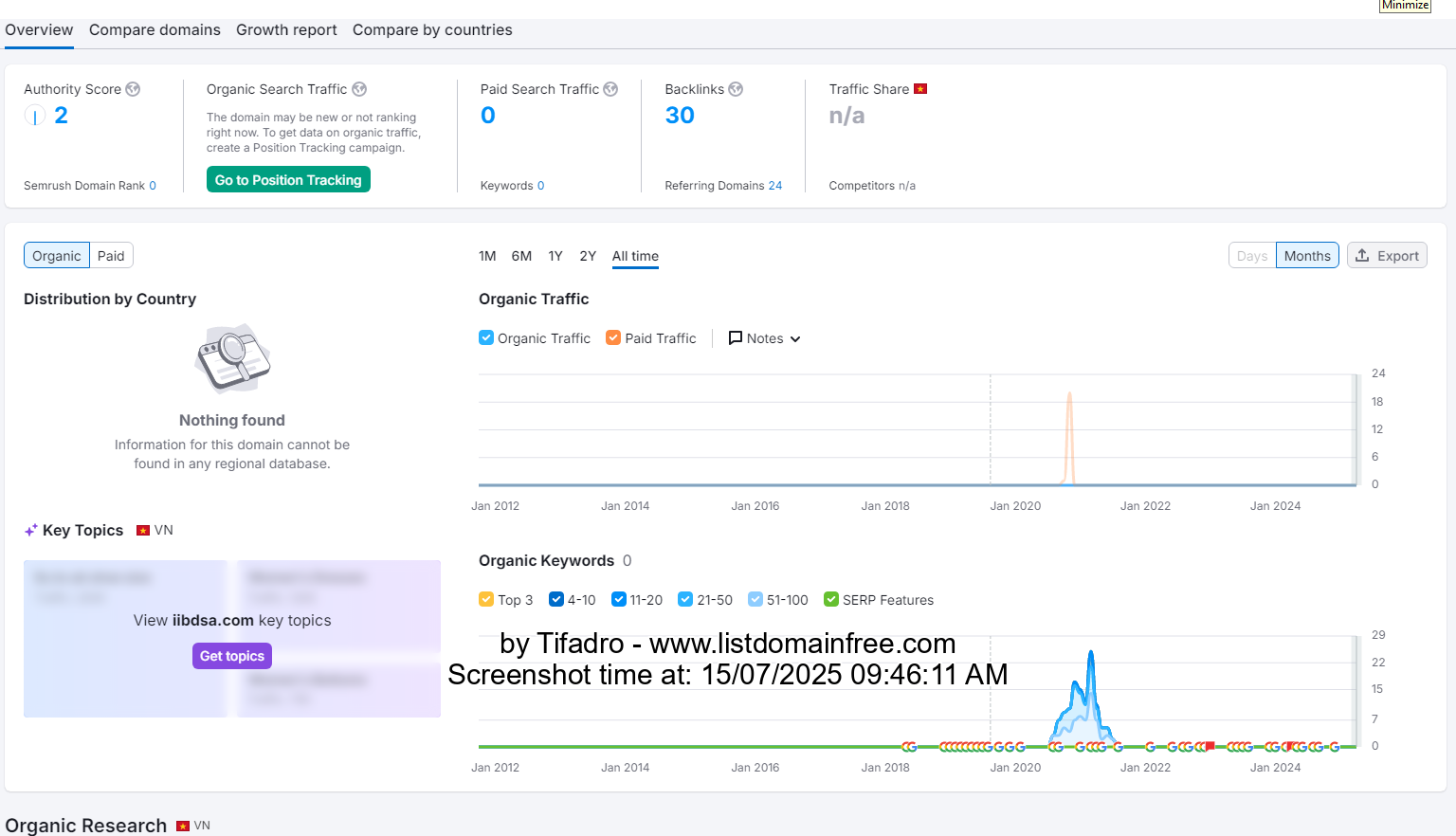1456x836 pixels.
Task: Open the Keywords 0 link
Action: [x=540, y=186]
